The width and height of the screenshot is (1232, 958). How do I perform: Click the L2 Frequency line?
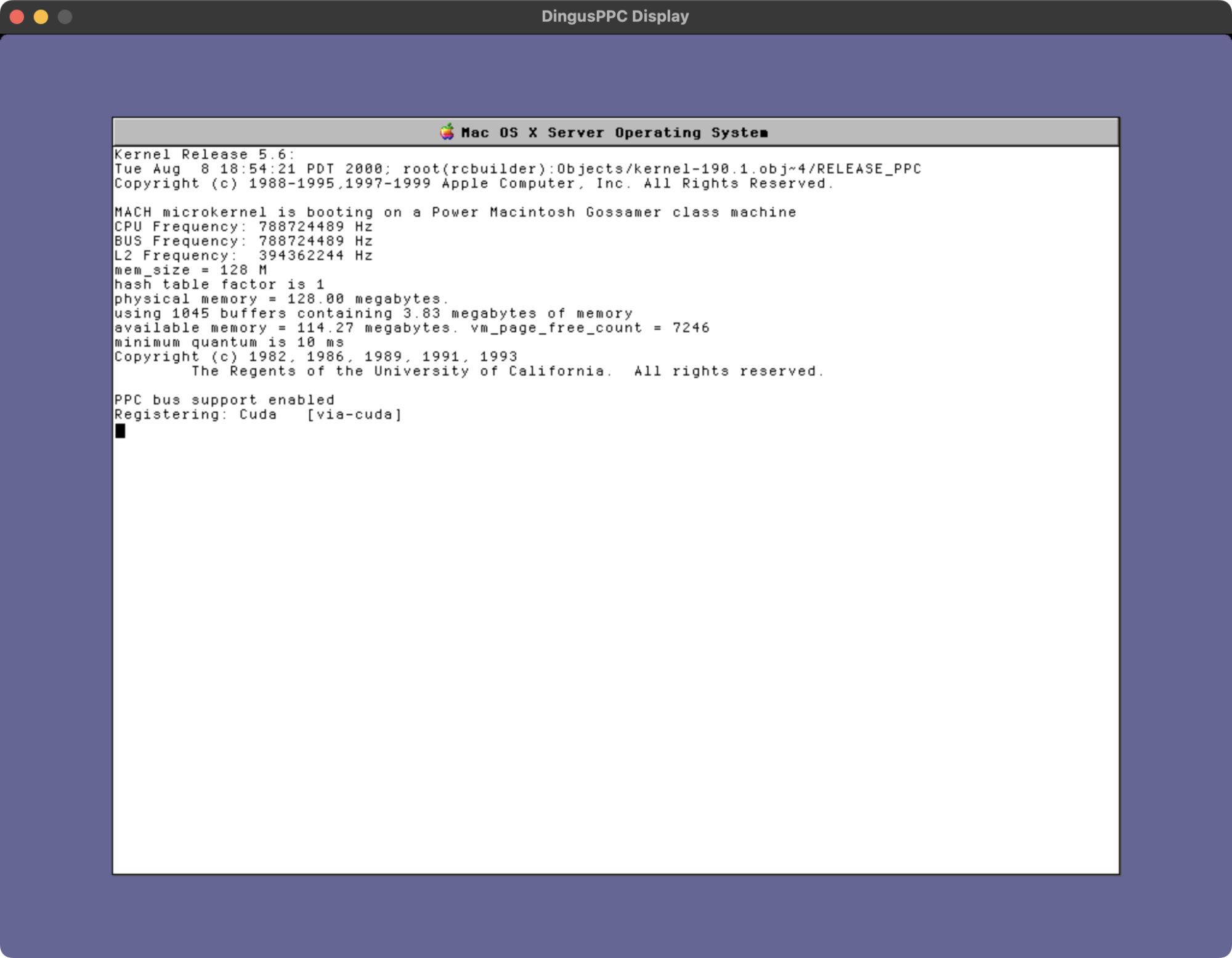pyautogui.click(x=243, y=256)
